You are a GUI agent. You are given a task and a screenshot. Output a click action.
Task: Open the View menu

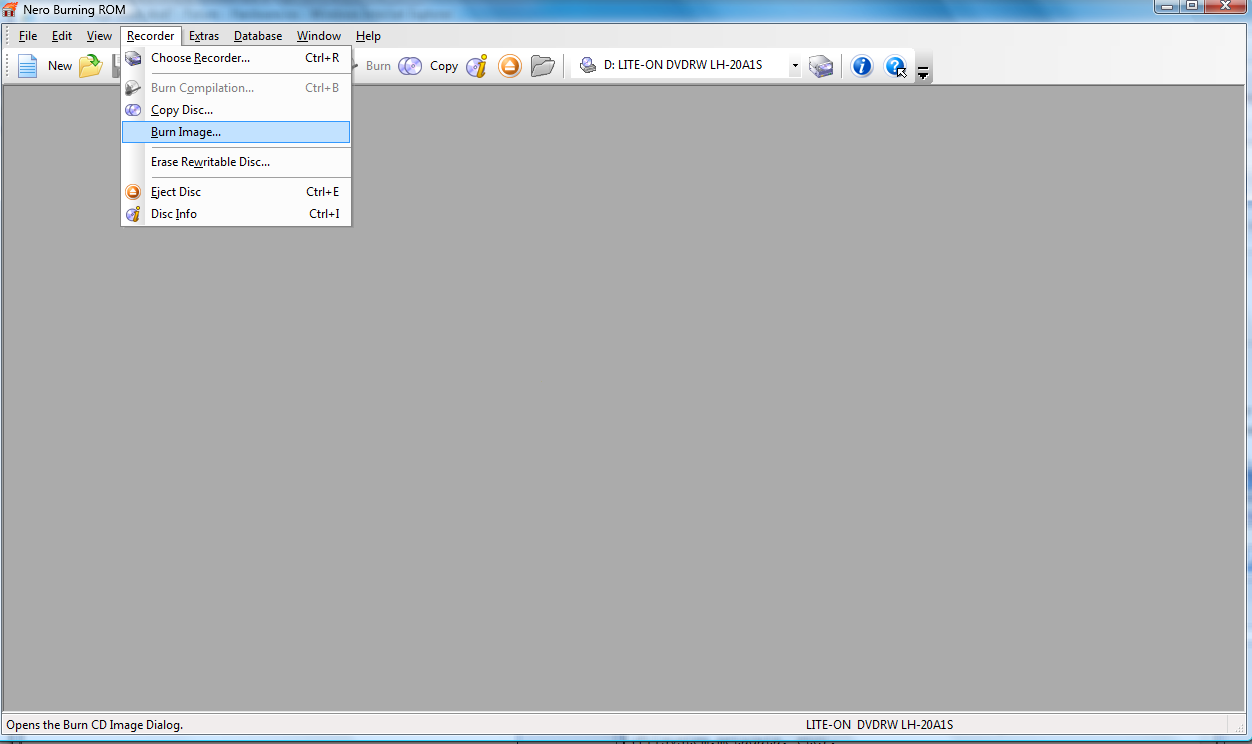pos(99,36)
